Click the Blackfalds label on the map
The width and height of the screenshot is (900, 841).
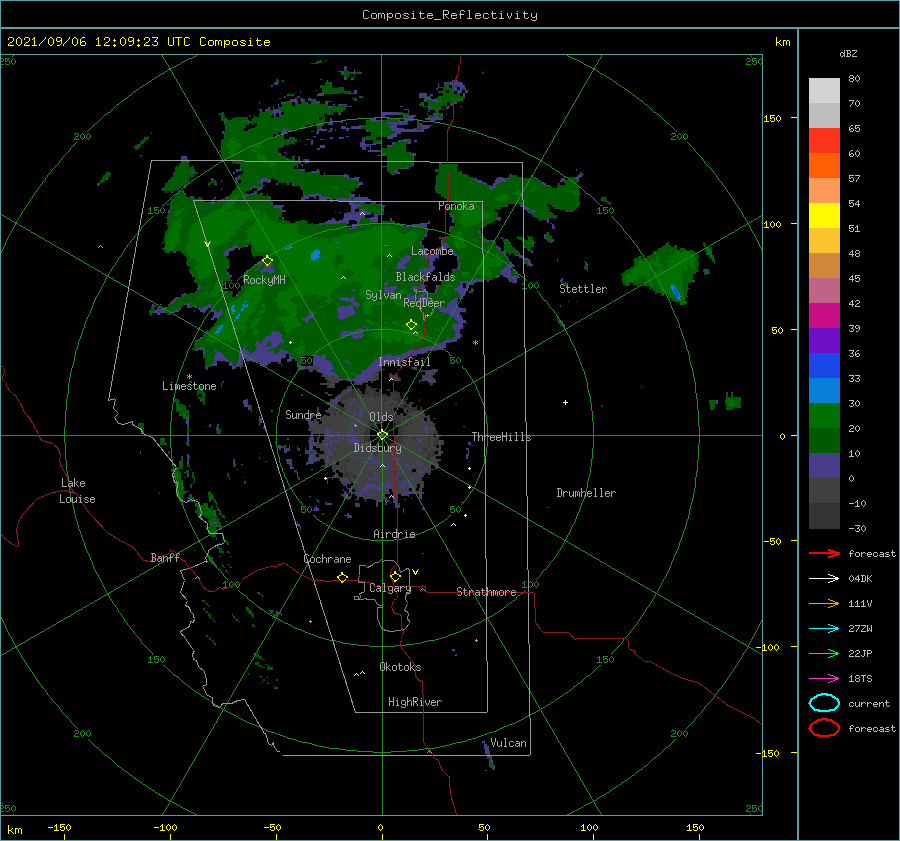tap(425, 277)
